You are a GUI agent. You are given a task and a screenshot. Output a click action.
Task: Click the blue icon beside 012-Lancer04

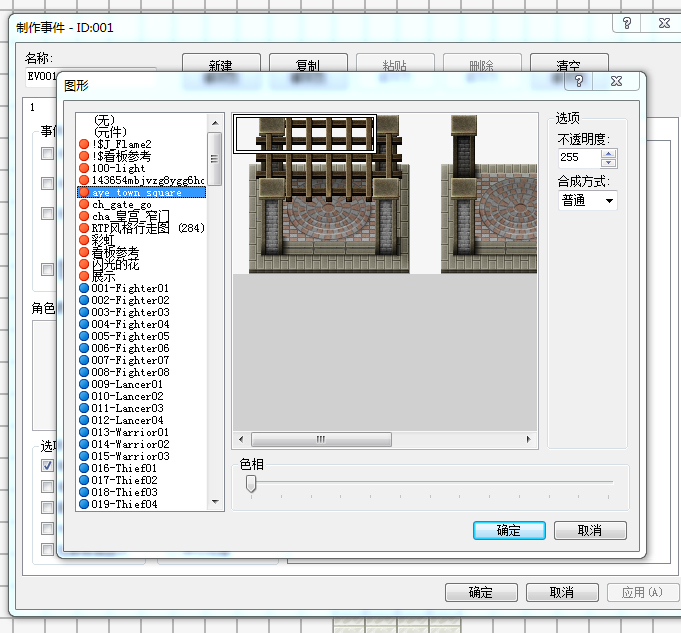pos(84,420)
